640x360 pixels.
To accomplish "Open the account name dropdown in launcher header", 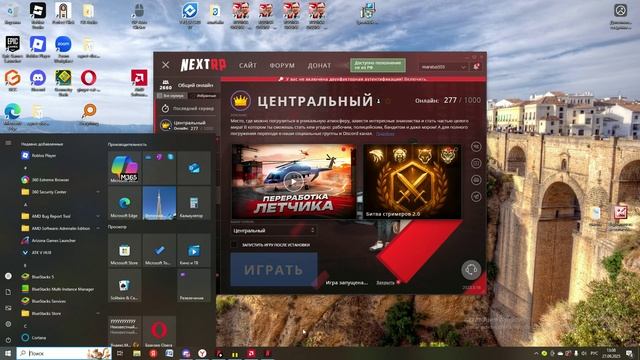I will click(x=444, y=67).
